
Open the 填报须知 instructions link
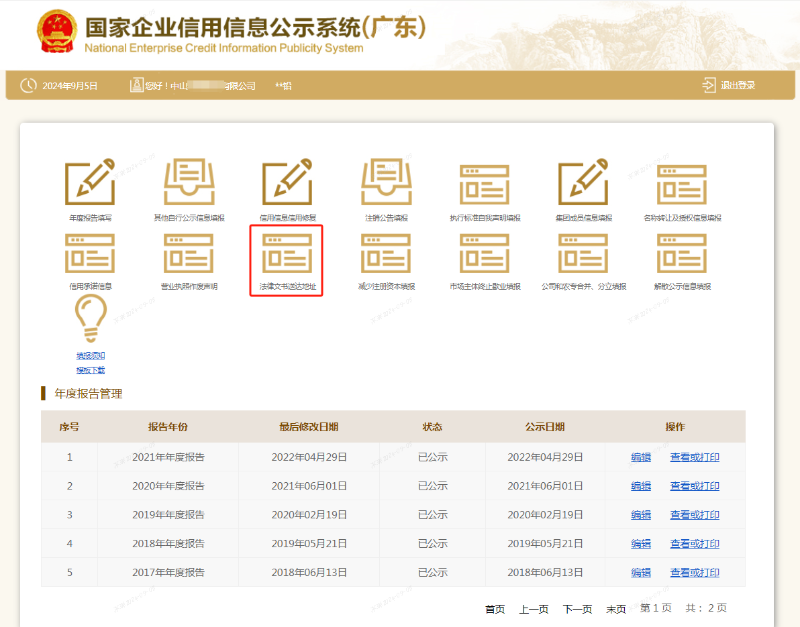(90, 356)
